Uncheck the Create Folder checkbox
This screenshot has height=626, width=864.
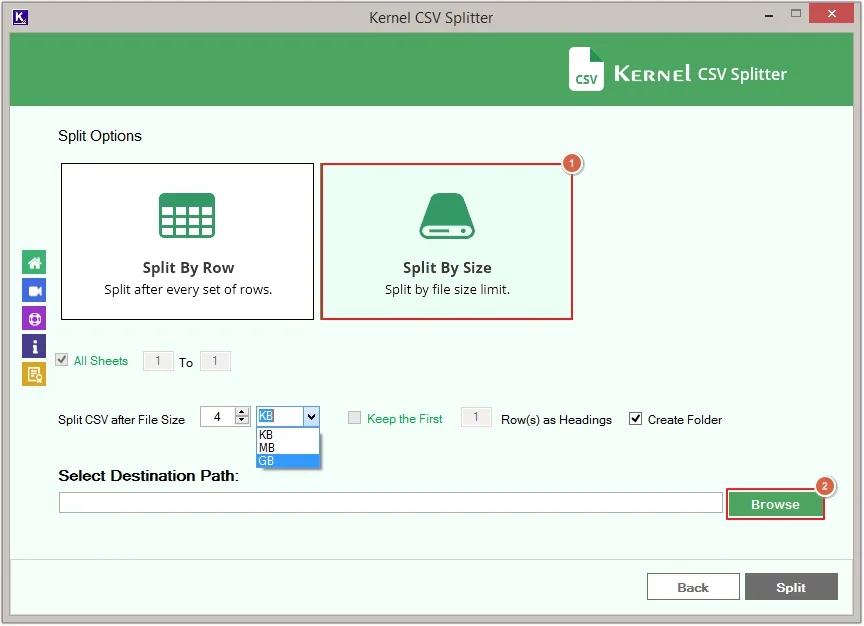(635, 419)
